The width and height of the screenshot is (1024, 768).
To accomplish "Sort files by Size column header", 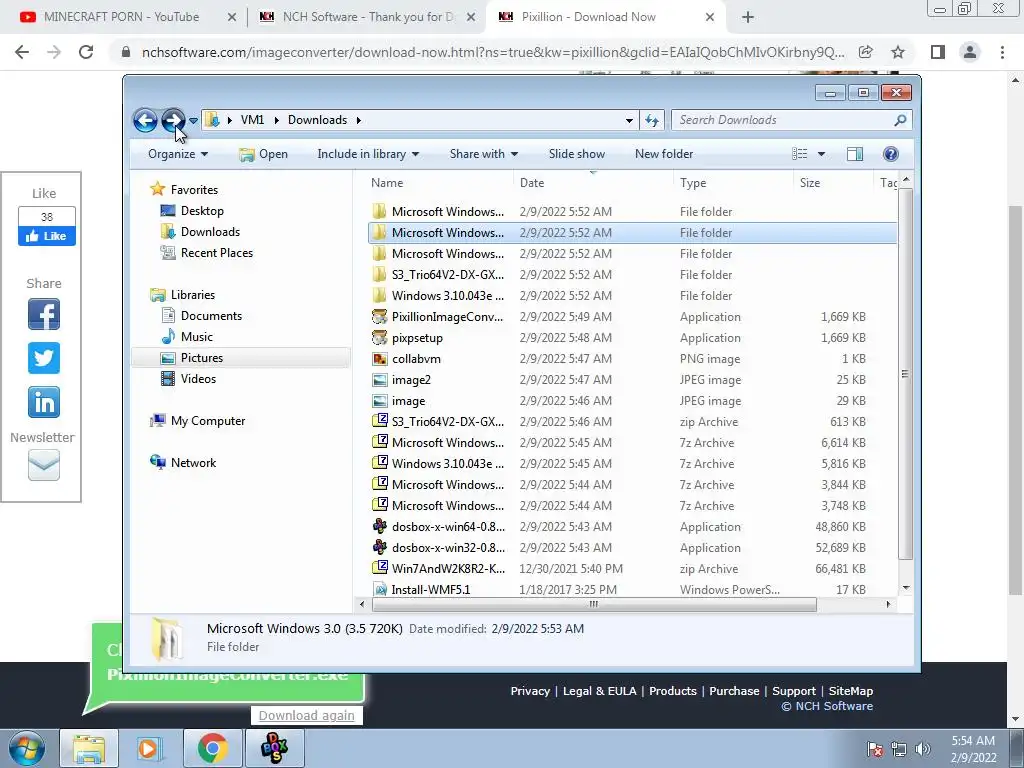I will tap(832, 183).
